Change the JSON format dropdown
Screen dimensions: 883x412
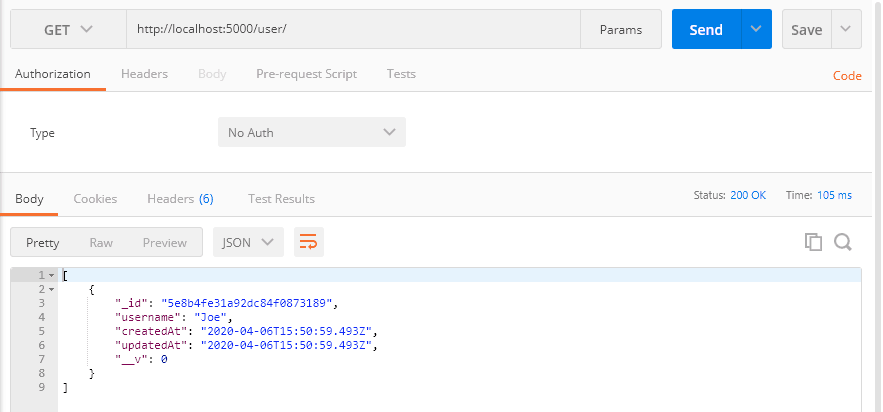click(x=248, y=242)
